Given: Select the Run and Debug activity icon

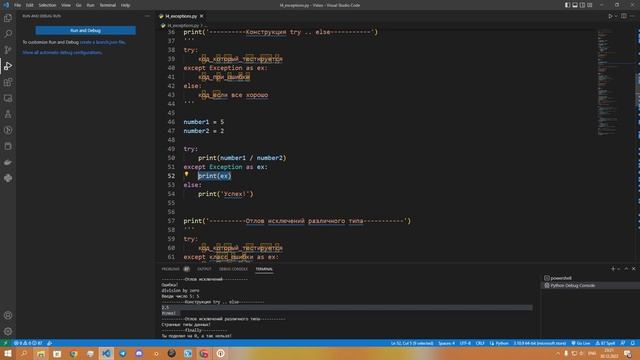Looking at the screenshot, I should pos(8,66).
